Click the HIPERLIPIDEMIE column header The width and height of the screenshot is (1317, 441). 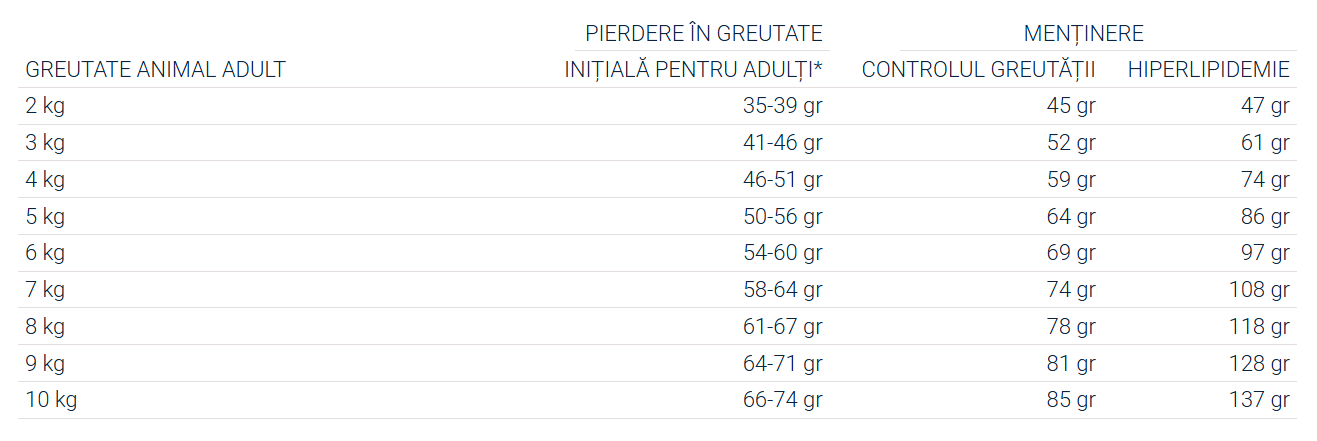point(1208,70)
